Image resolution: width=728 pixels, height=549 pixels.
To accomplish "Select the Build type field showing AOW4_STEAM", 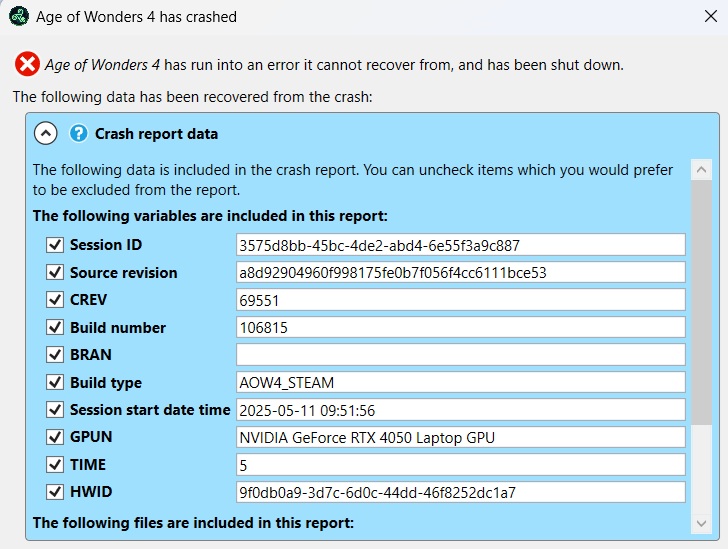I will click(x=460, y=382).
